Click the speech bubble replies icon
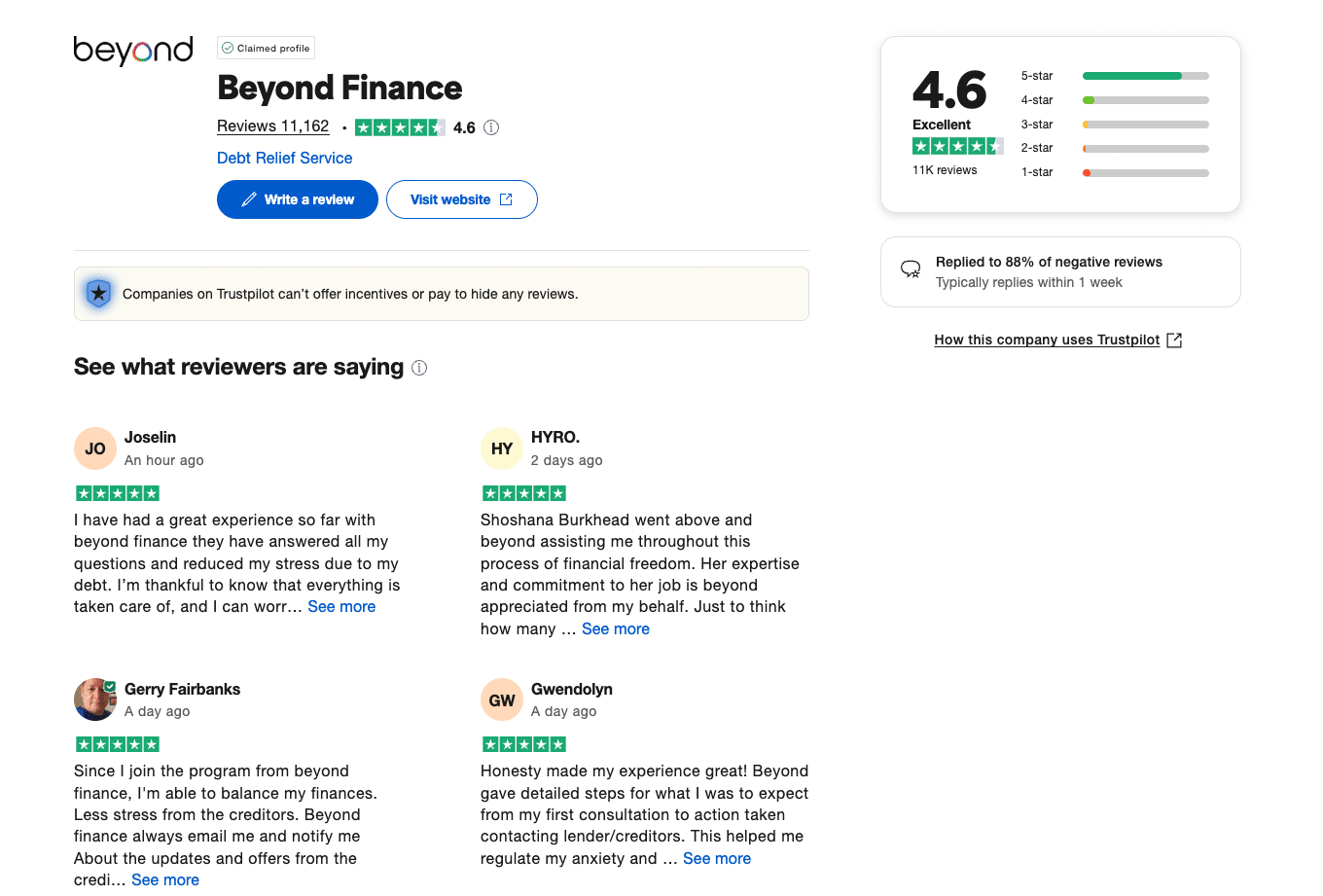Screen dimensions: 1323x896 [911, 270]
